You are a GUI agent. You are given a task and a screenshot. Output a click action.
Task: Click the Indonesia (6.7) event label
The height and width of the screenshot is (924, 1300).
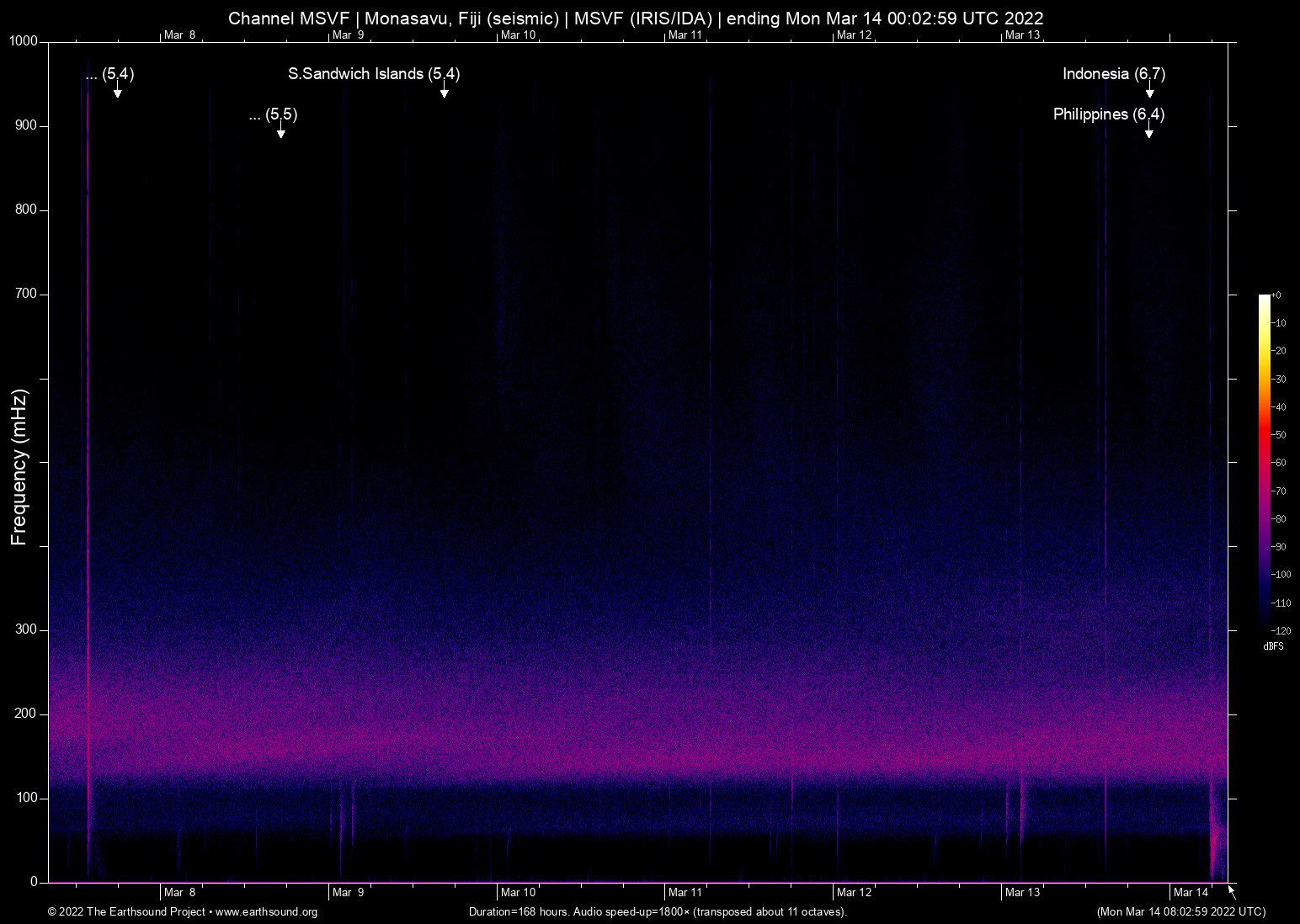point(1113,74)
